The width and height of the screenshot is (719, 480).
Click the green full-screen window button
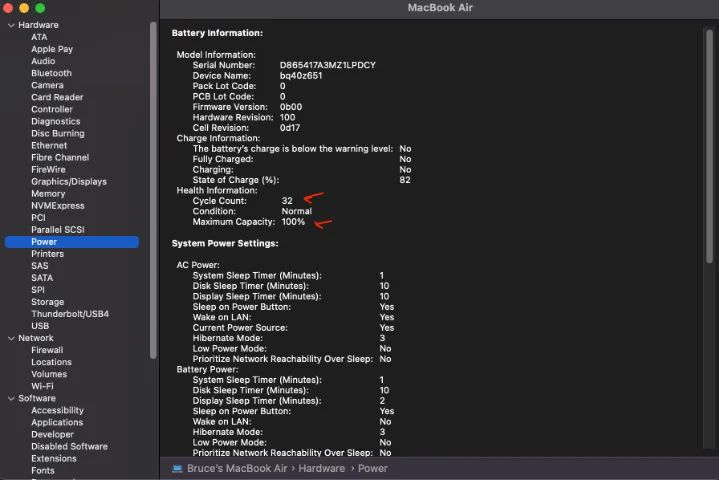(40, 8)
